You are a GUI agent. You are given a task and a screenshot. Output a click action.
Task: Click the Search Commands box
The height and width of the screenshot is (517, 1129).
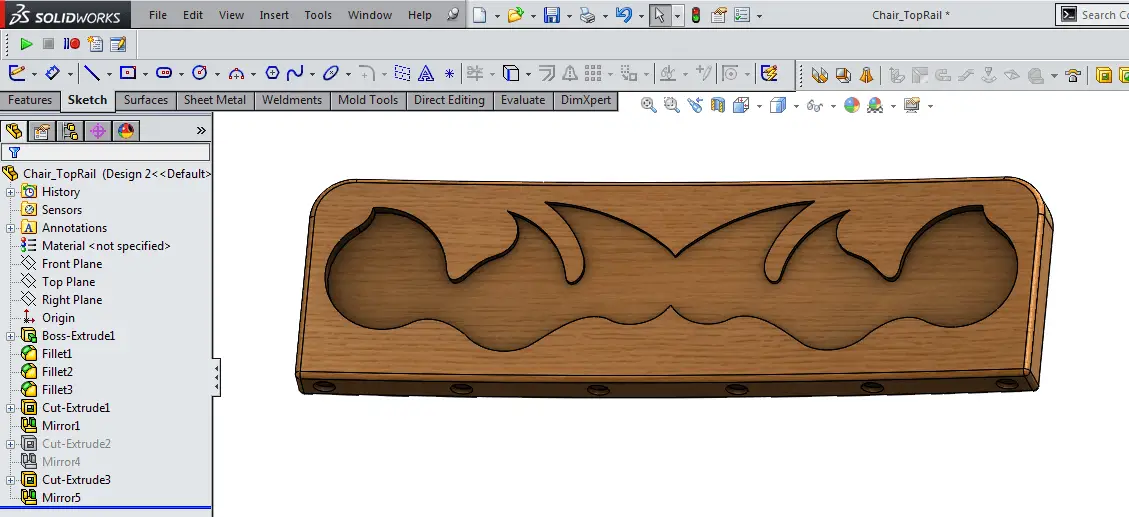[1100, 15]
